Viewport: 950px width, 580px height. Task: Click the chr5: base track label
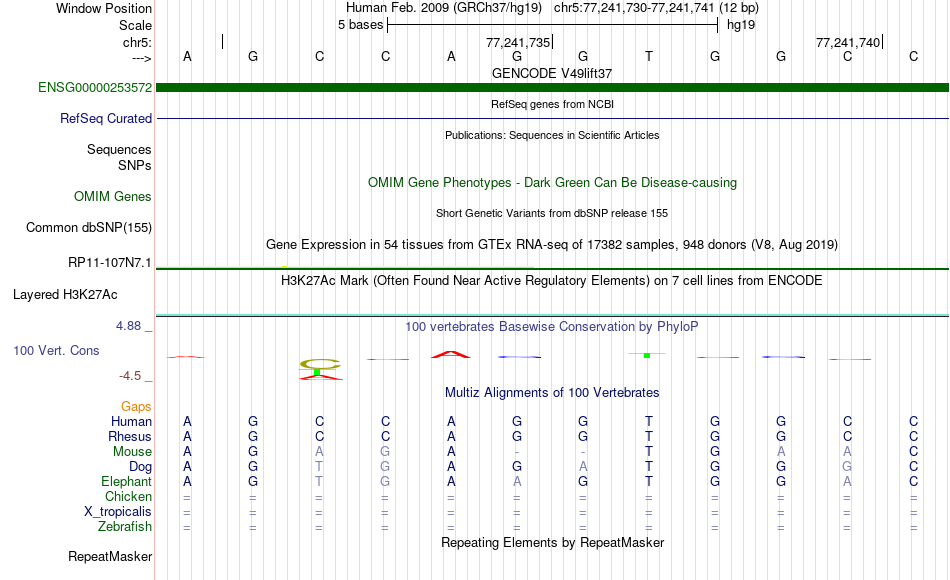pos(137,42)
